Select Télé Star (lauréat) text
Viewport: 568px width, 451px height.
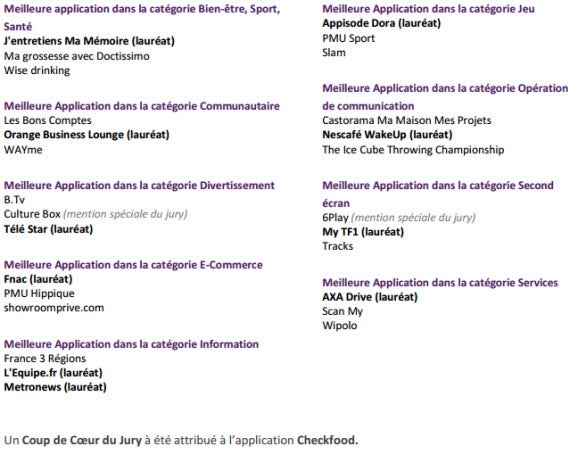point(48,229)
